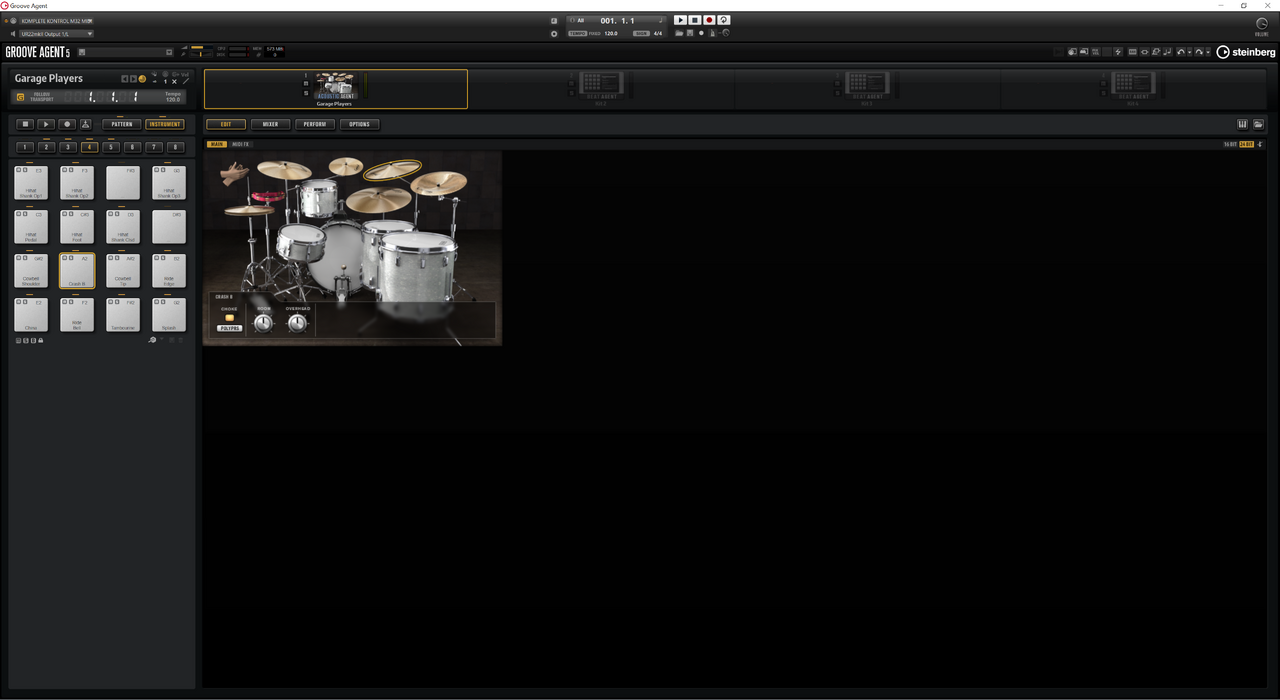The width and height of the screenshot is (1280, 700).
Task: Select the Main sub-tab
Action: coord(217,144)
